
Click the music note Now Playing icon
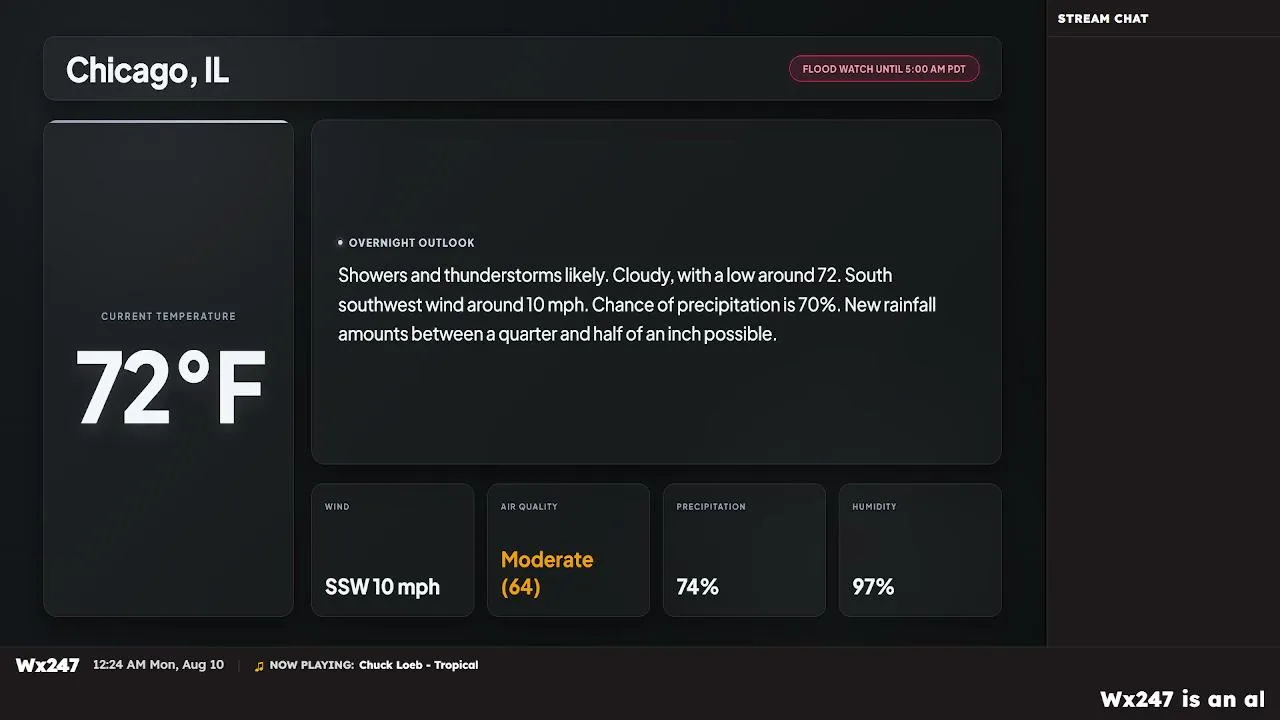(260, 666)
